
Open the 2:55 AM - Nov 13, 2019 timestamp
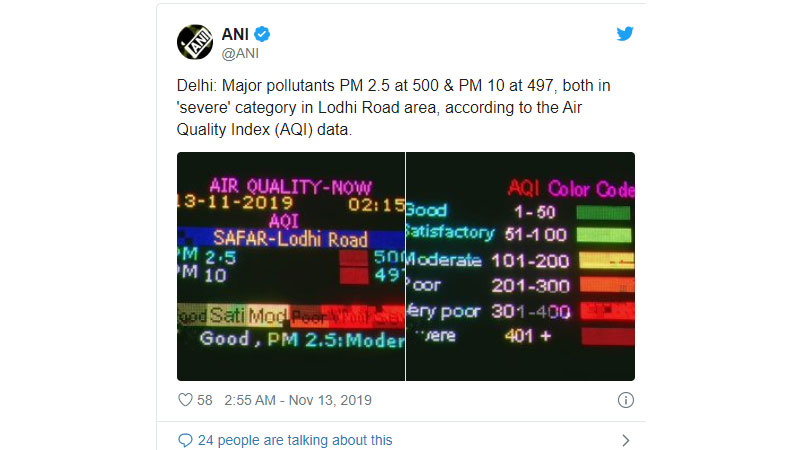[298, 400]
